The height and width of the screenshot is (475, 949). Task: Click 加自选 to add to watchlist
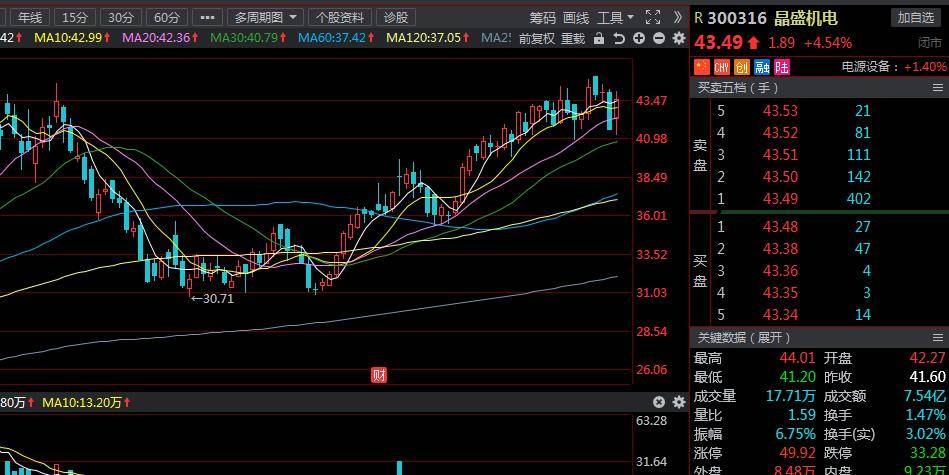pyautogui.click(x=915, y=17)
